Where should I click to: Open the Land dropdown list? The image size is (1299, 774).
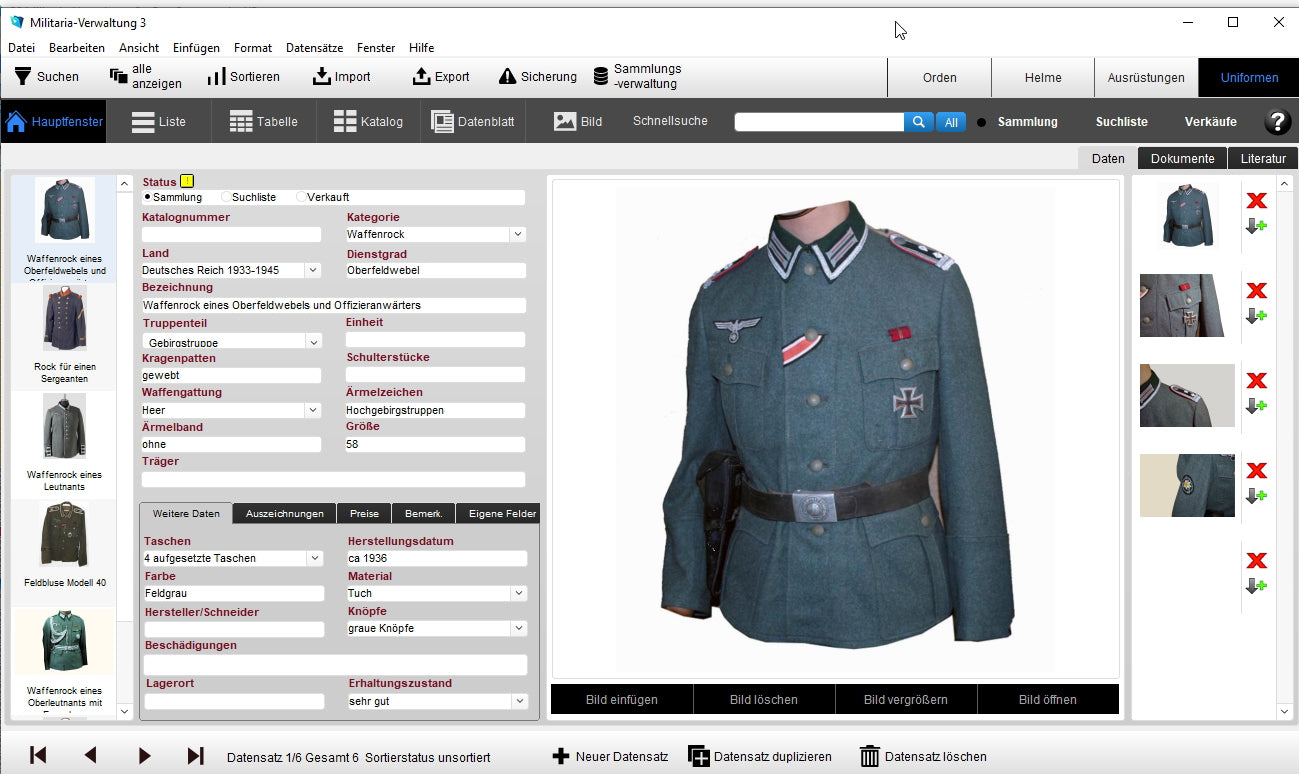click(x=313, y=270)
